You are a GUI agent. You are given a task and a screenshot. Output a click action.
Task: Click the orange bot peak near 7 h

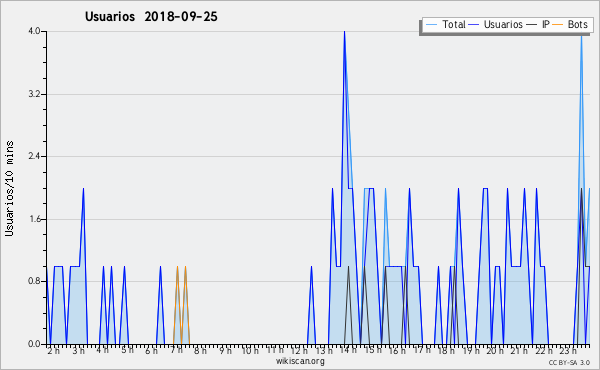pyautogui.click(x=177, y=267)
